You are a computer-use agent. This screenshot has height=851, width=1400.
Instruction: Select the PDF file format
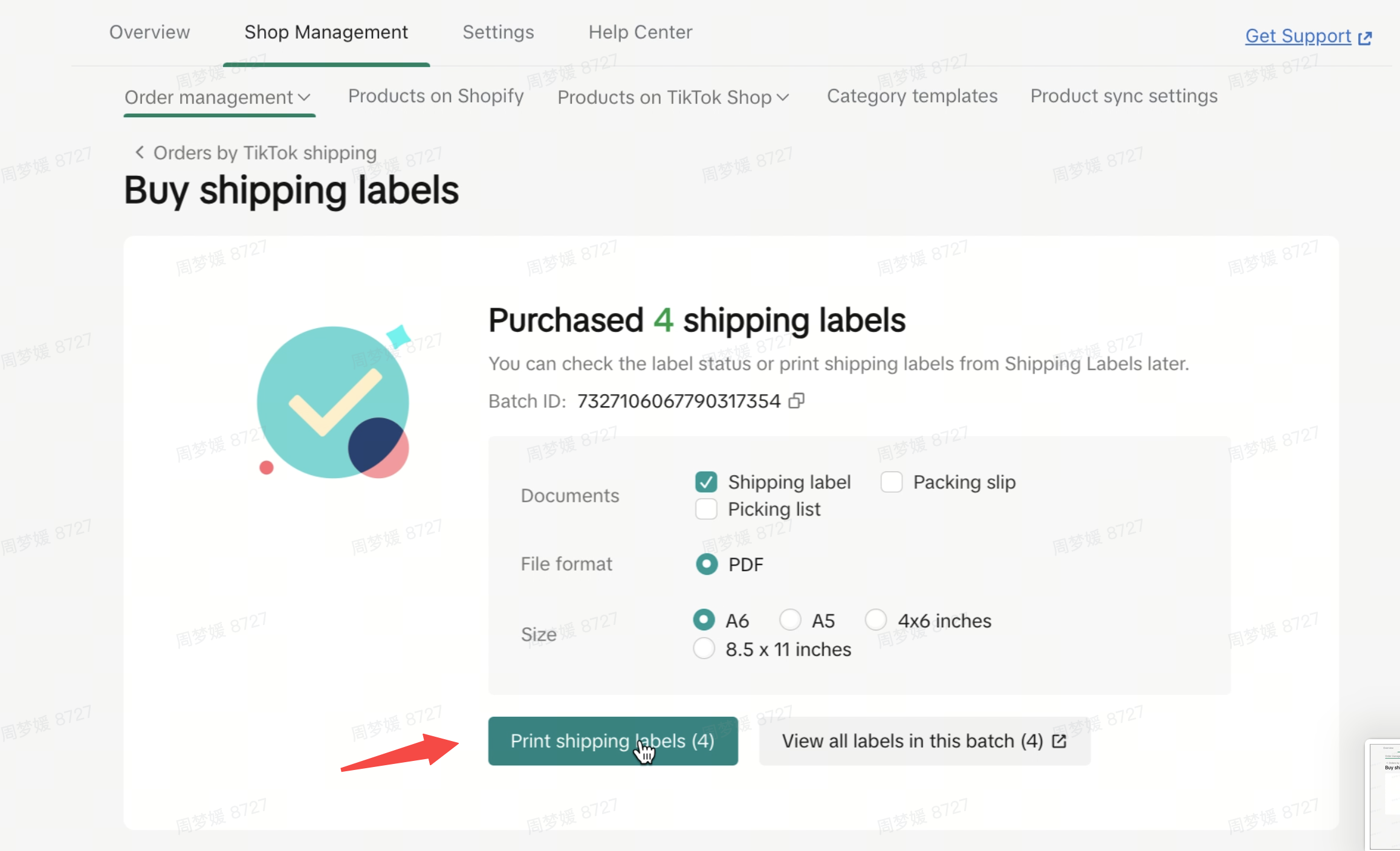click(707, 565)
